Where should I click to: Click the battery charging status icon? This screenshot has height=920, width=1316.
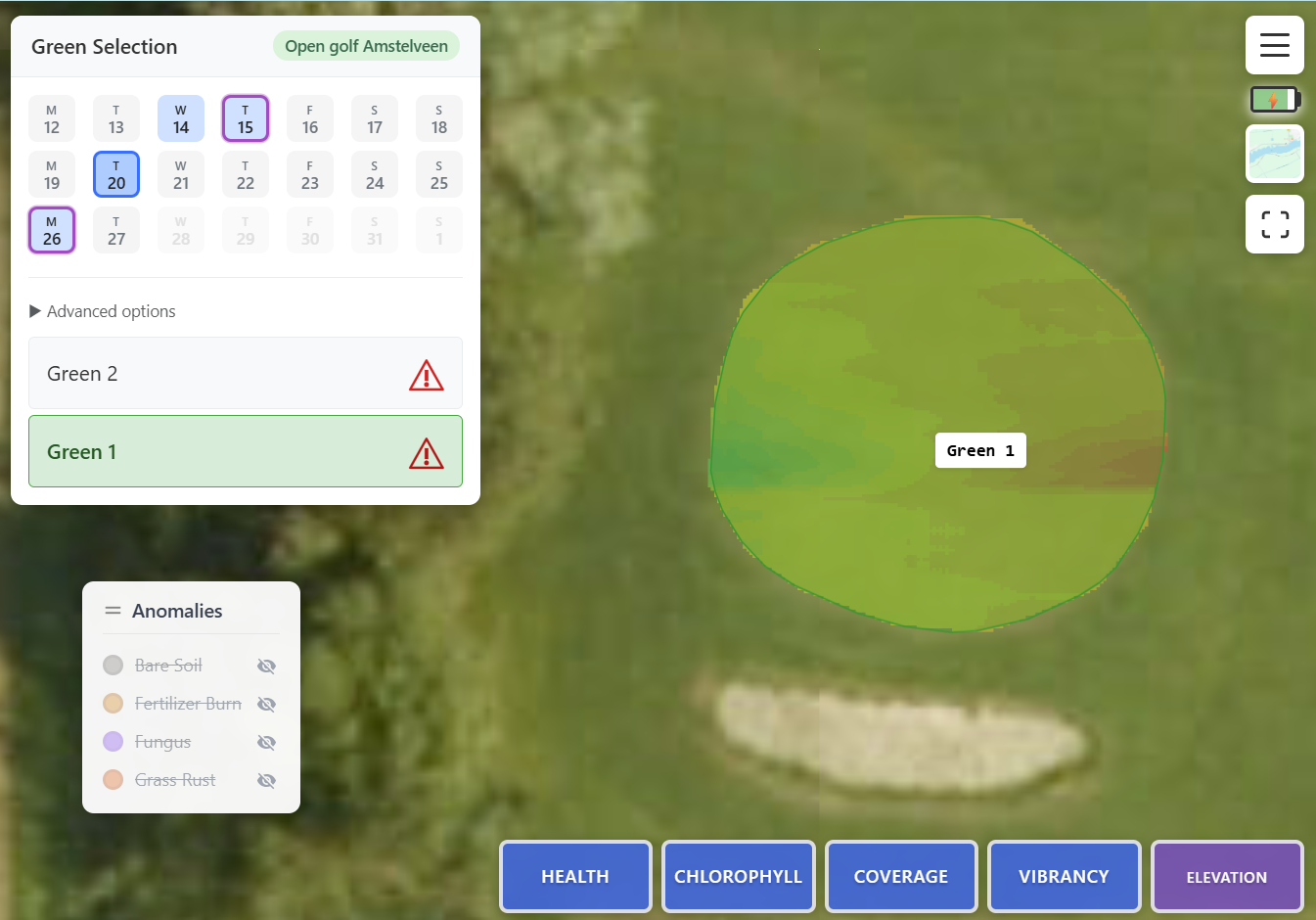1274,100
